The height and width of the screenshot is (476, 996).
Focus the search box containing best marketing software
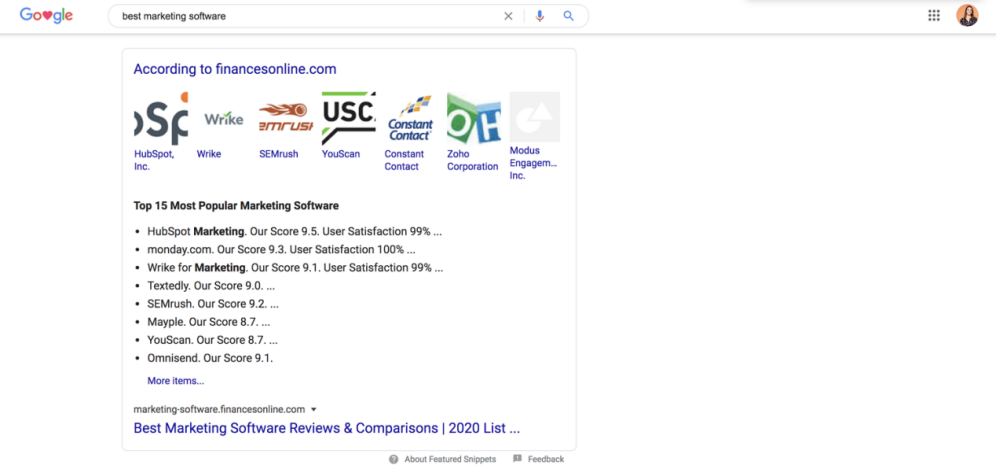coord(300,16)
